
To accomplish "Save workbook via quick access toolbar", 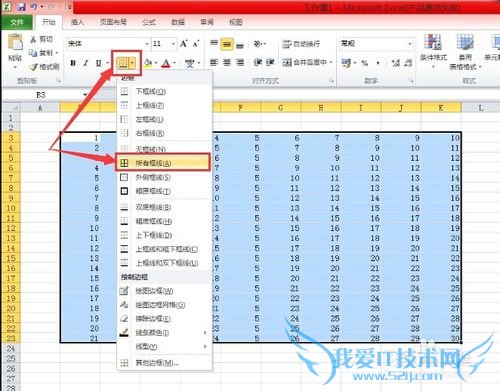I will click(x=22, y=7).
